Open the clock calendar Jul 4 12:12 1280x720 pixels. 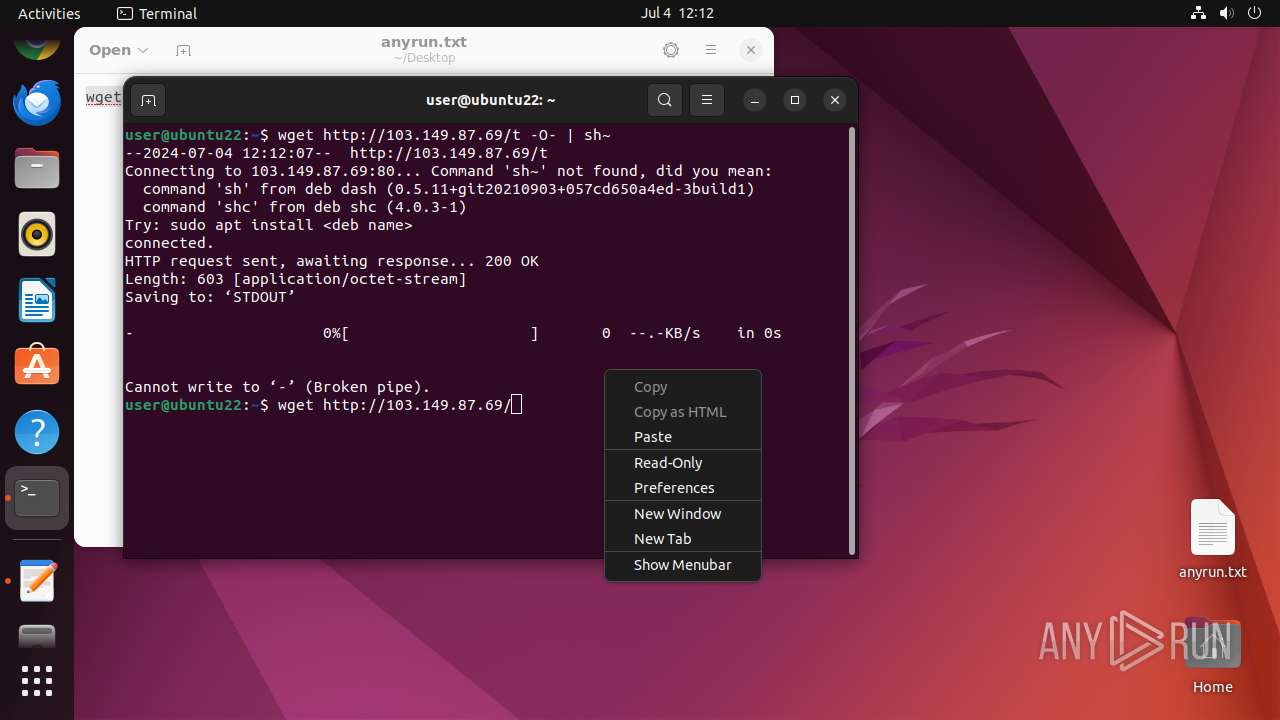(677, 13)
